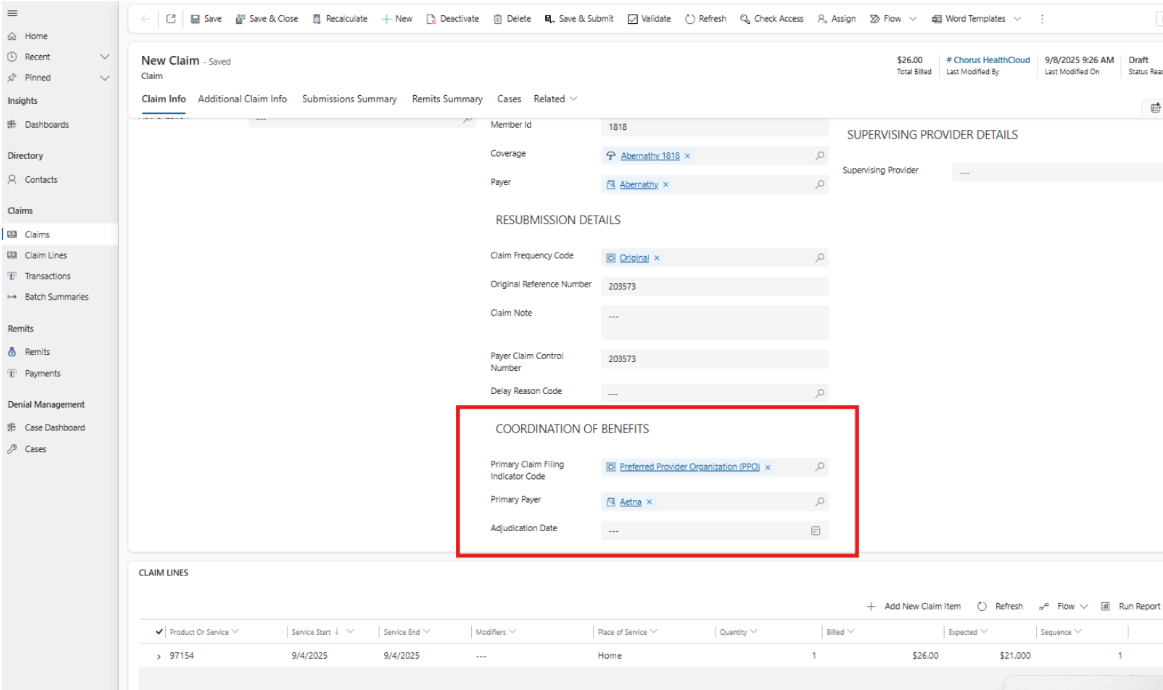Expand the 97154 claim line row
The height and width of the screenshot is (690, 1163).
pos(159,656)
